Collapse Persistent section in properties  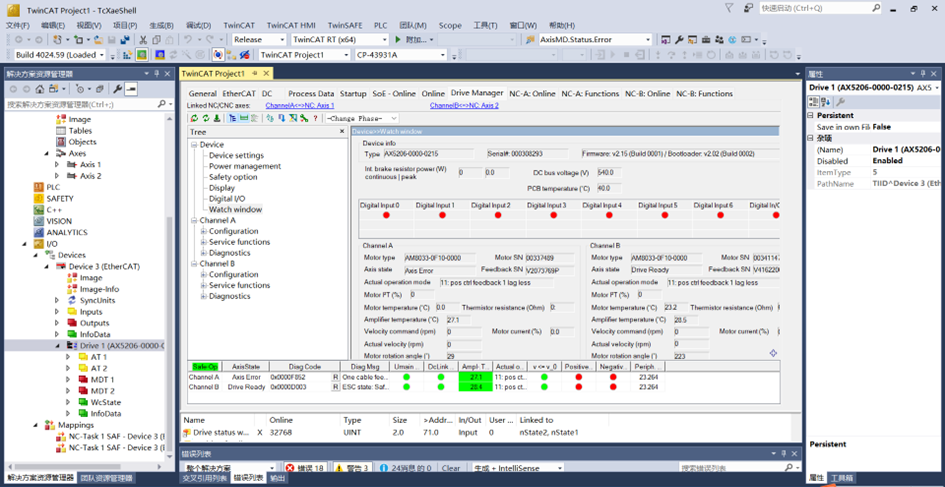(x=811, y=116)
